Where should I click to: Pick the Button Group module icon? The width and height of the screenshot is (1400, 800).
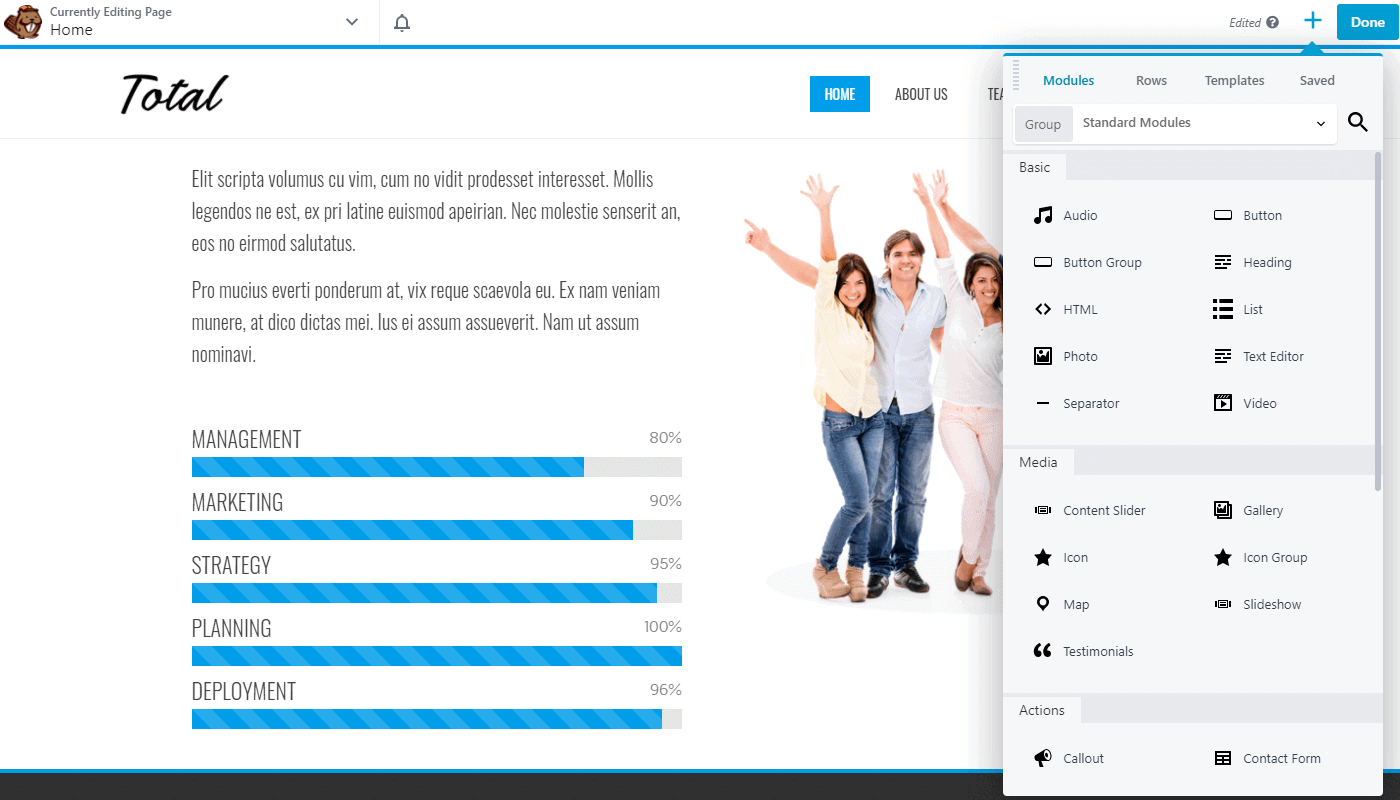click(1043, 262)
